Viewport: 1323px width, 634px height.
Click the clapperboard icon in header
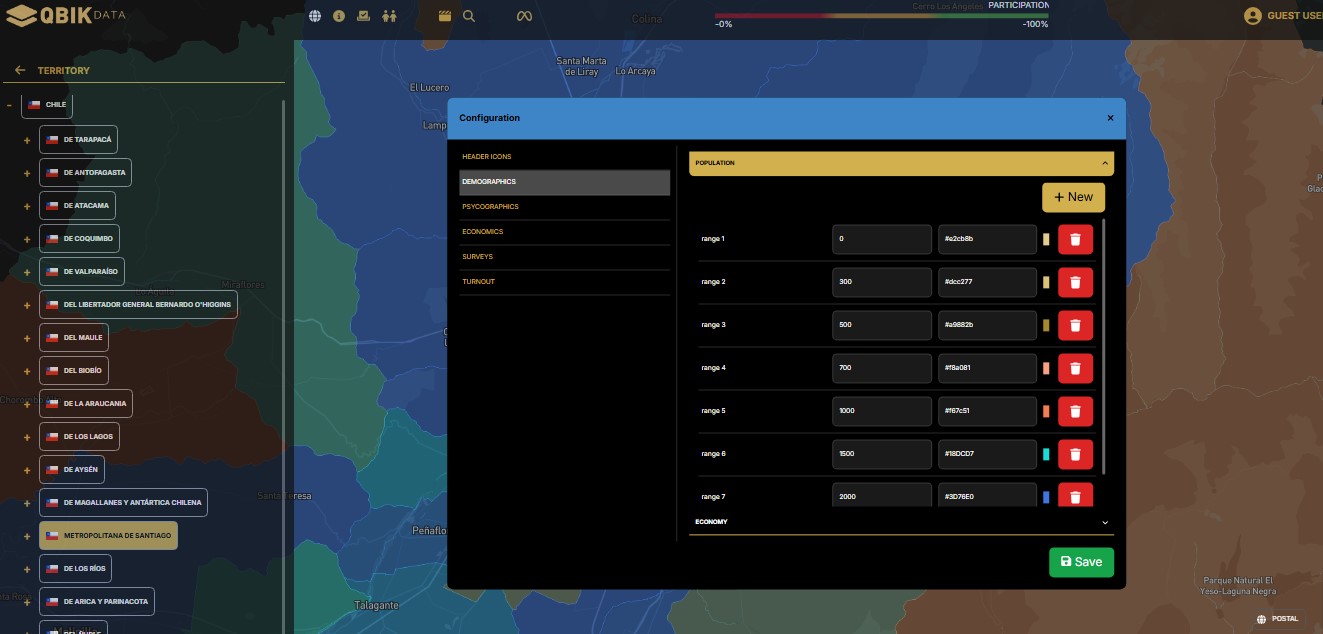point(445,16)
